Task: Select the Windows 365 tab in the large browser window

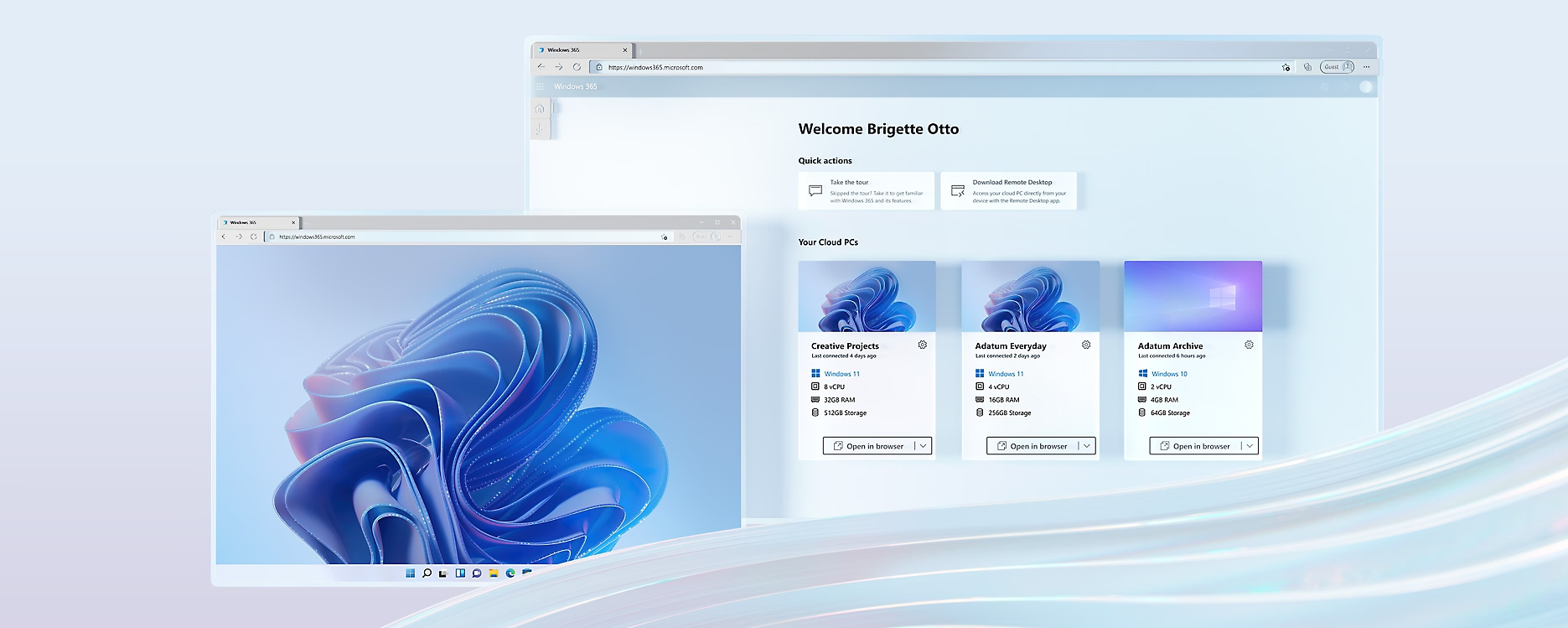Action: (582, 50)
